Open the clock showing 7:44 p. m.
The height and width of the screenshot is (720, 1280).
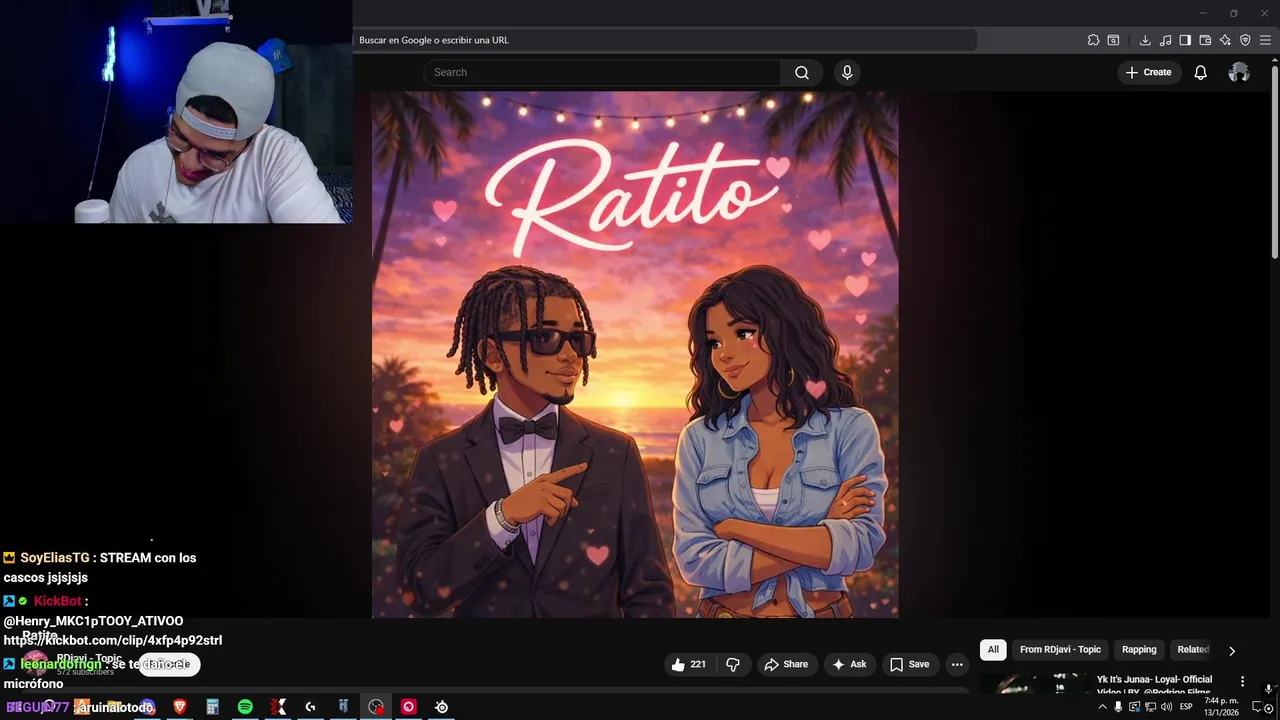[1222, 707]
